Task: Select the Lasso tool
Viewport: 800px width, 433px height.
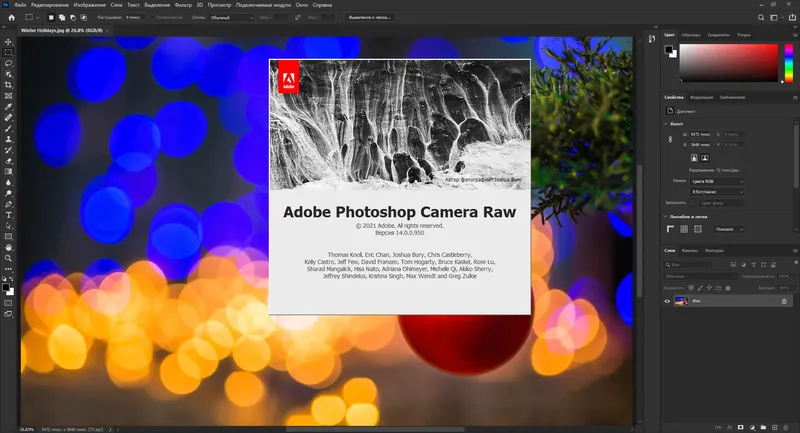Action: click(x=8, y=63)
